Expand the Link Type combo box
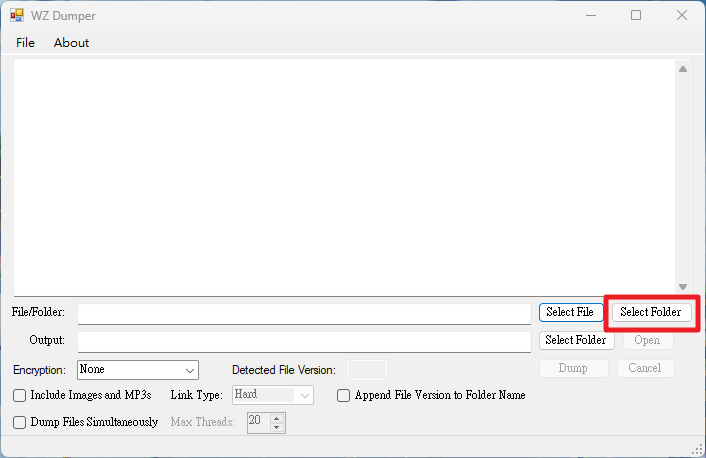This screenshot has height=458, width=706. click(273, 395)
